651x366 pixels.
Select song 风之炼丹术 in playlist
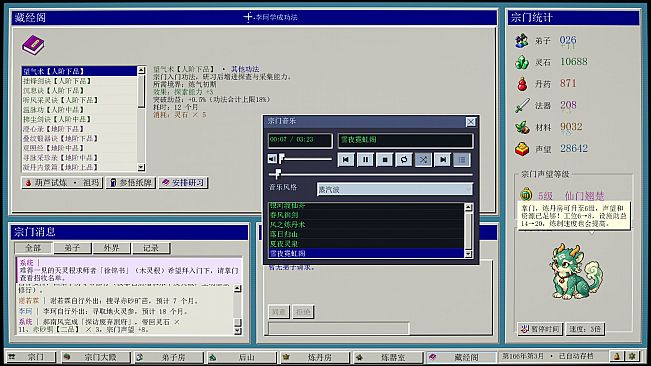point(366,224)
